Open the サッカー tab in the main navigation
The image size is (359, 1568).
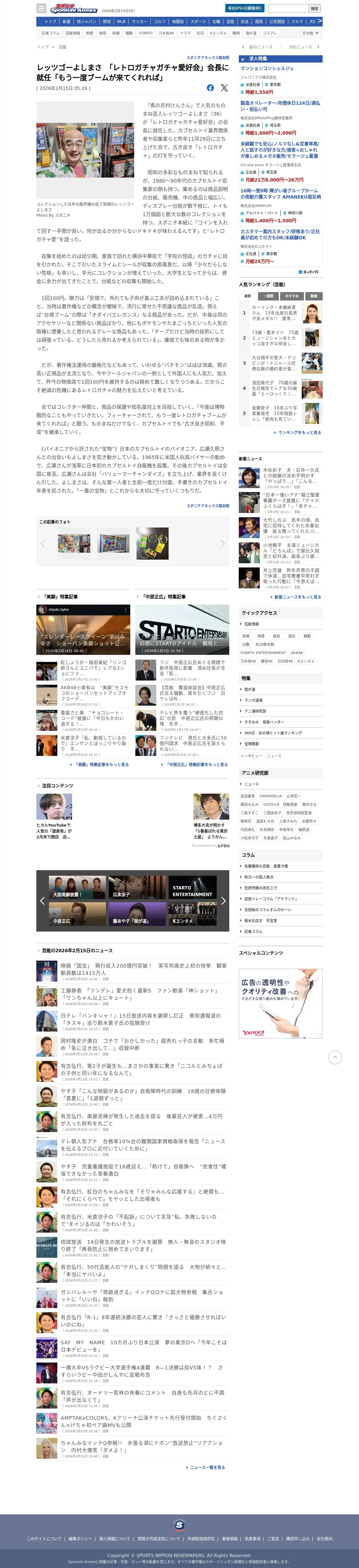[x=140, y=21]
